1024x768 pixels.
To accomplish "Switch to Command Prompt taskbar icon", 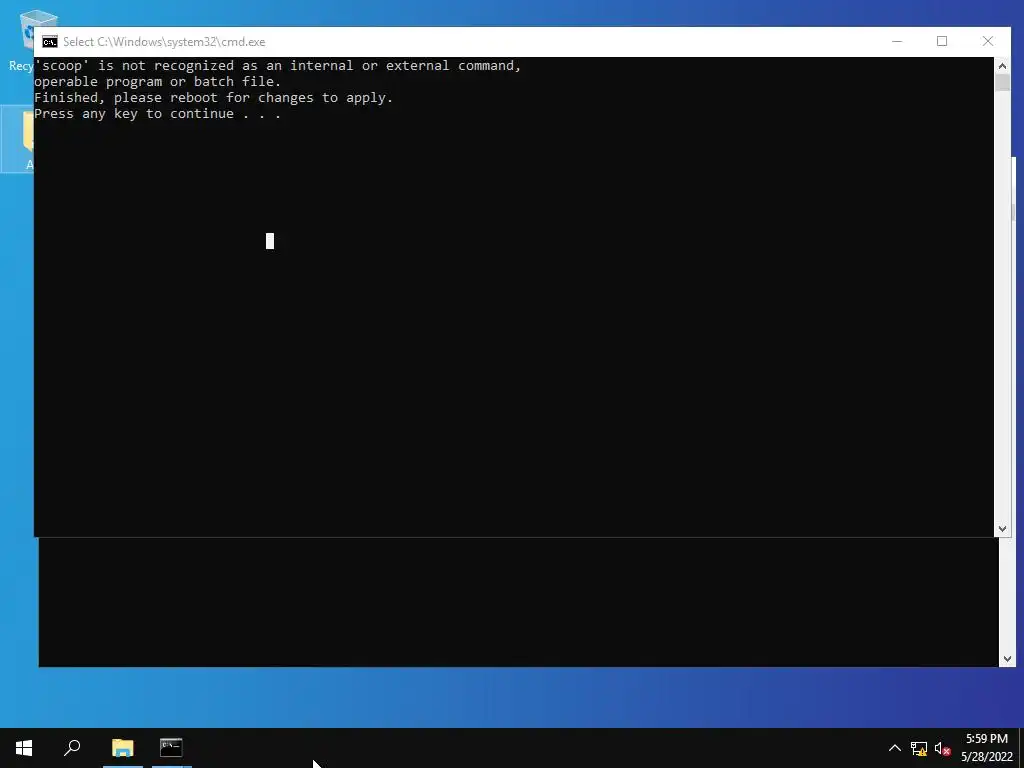I will 171,748.
